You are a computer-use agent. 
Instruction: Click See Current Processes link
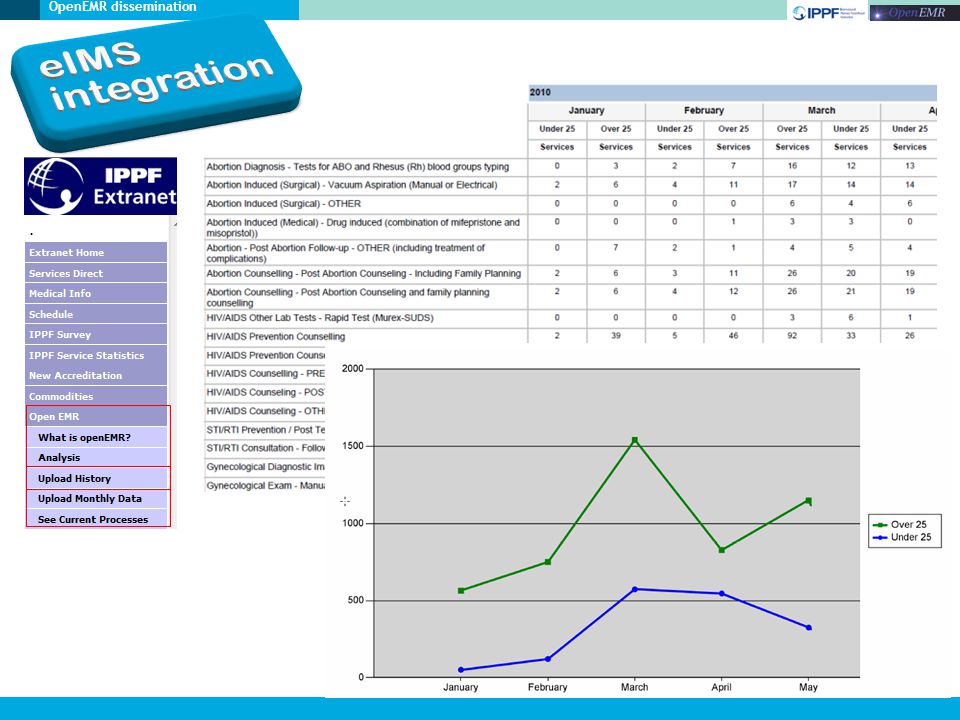coord(97,519)
